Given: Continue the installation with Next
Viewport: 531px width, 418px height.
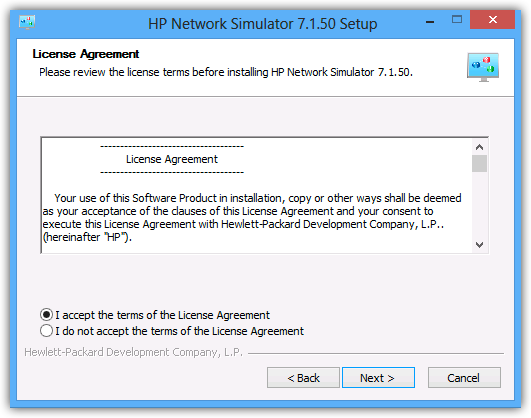Looking at the screenshot, I should [378, 378].
